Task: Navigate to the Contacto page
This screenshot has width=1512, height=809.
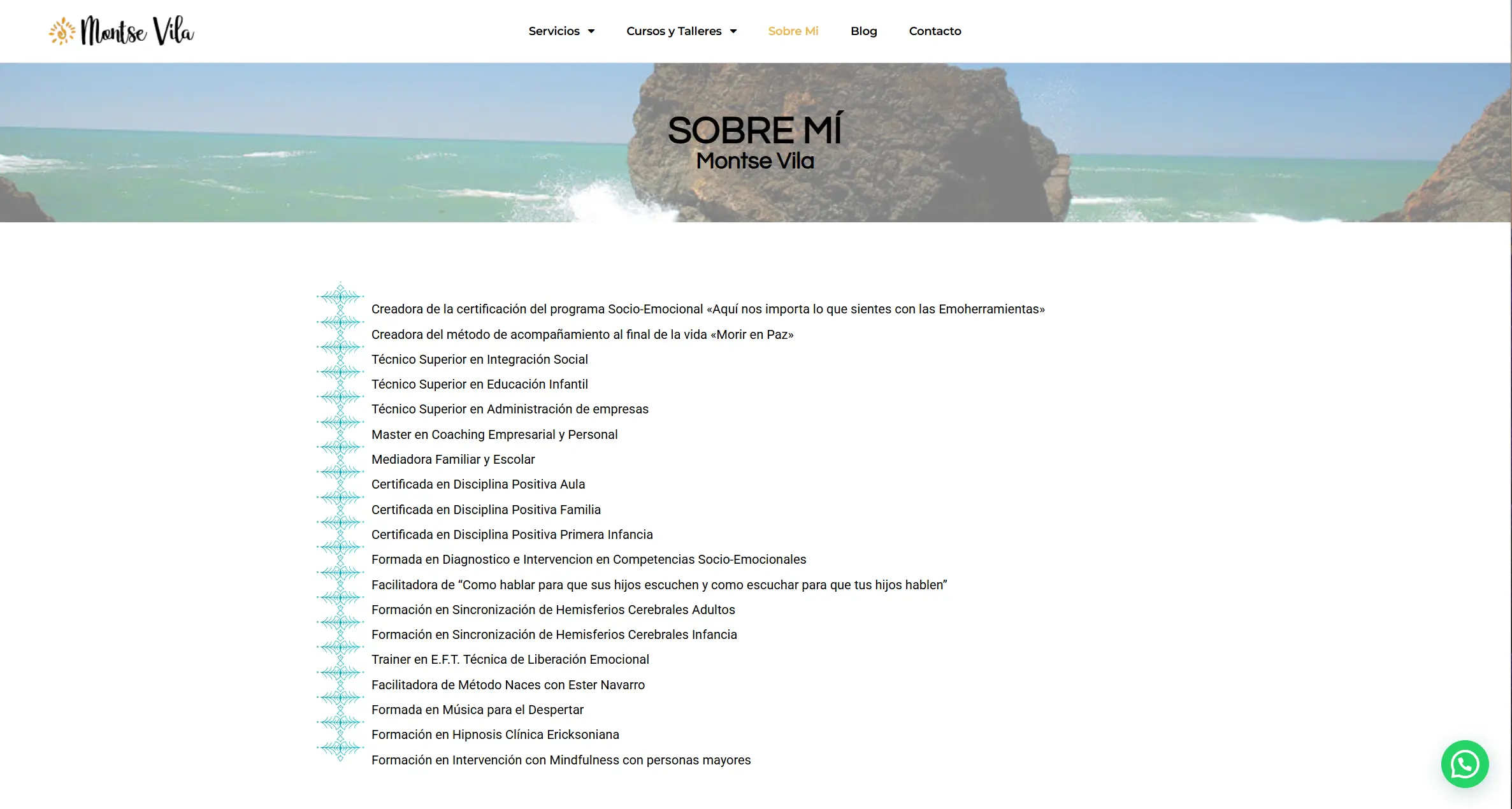Action: (935, 31)
